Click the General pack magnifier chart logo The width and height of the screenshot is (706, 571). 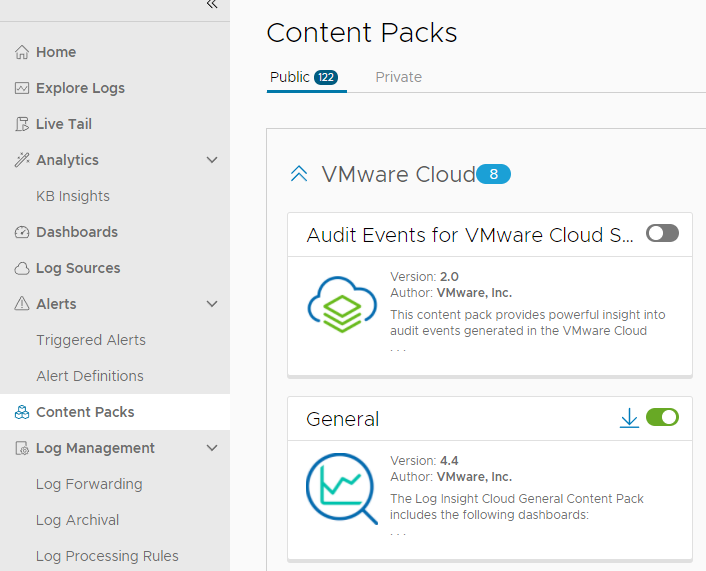click(x=341, y=489)
